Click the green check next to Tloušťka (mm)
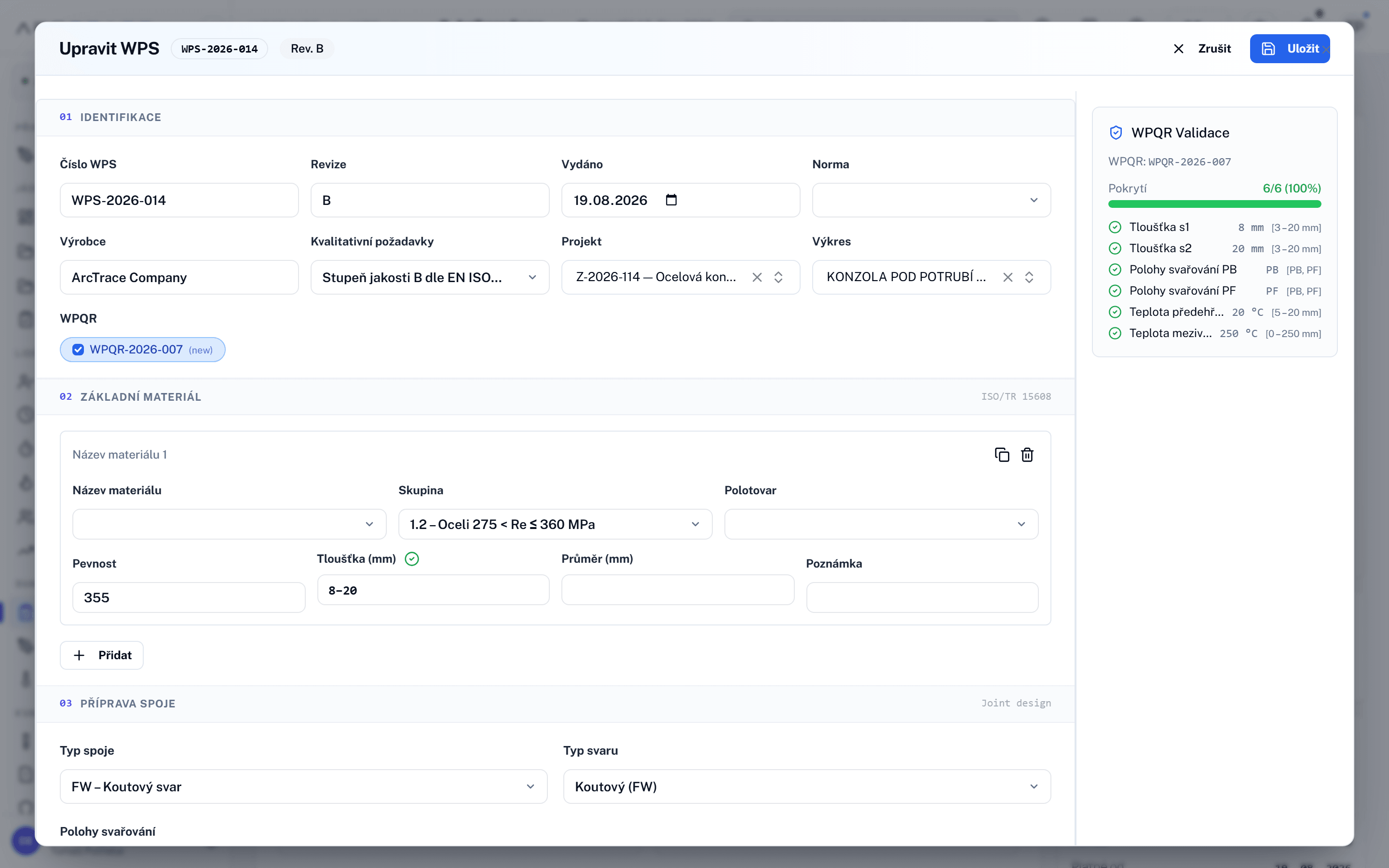This screenshot has width=1389, height=868. (x=412, y=558)
